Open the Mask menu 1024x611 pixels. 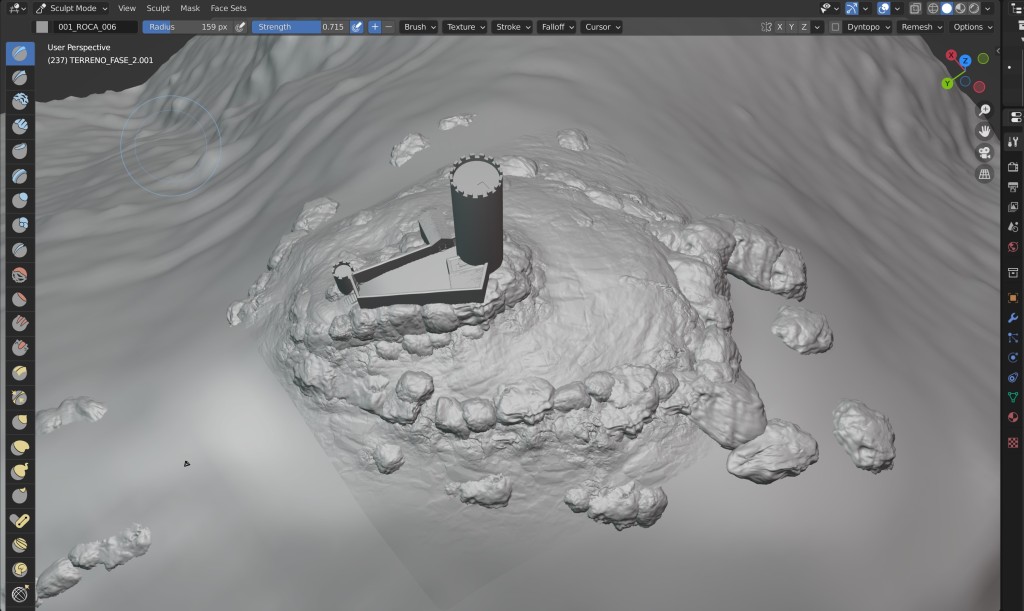(x=190, y=8)
